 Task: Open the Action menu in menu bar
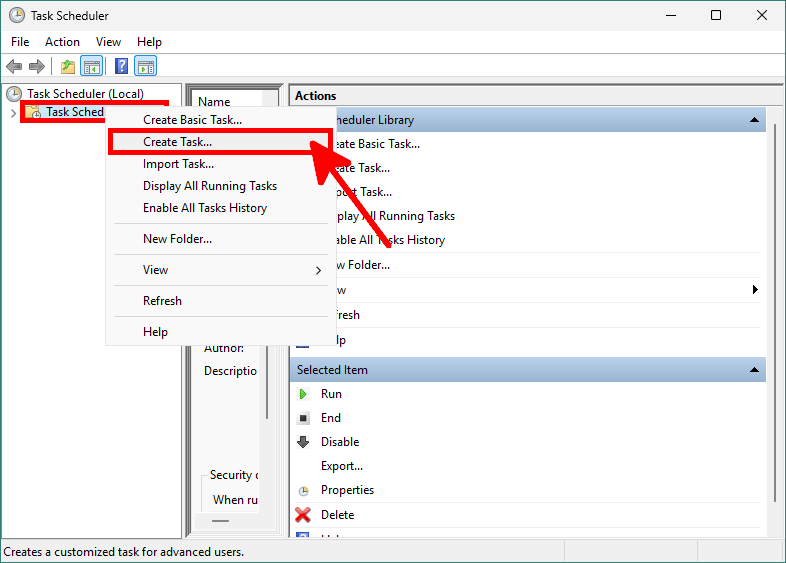(62, 42)
